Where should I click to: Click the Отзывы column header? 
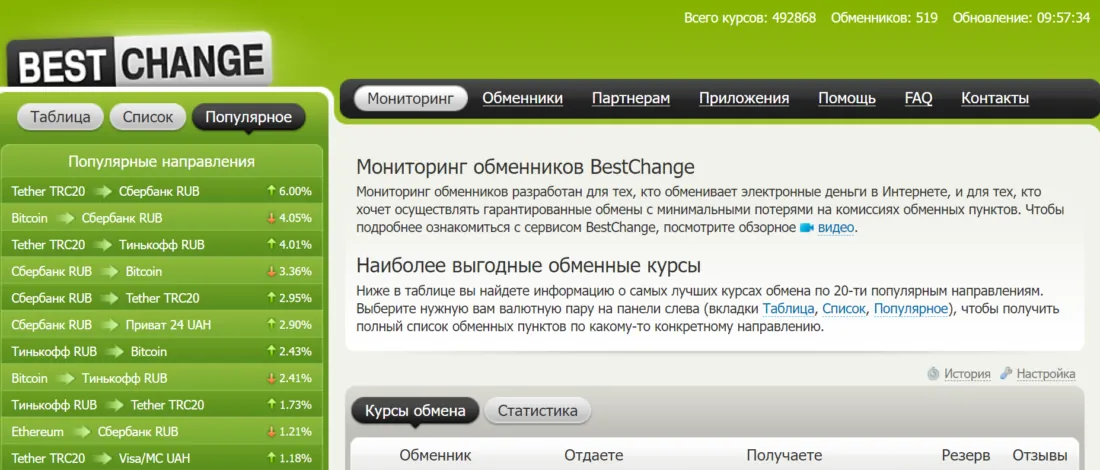pyautogui.click(x=1040, y=455)
